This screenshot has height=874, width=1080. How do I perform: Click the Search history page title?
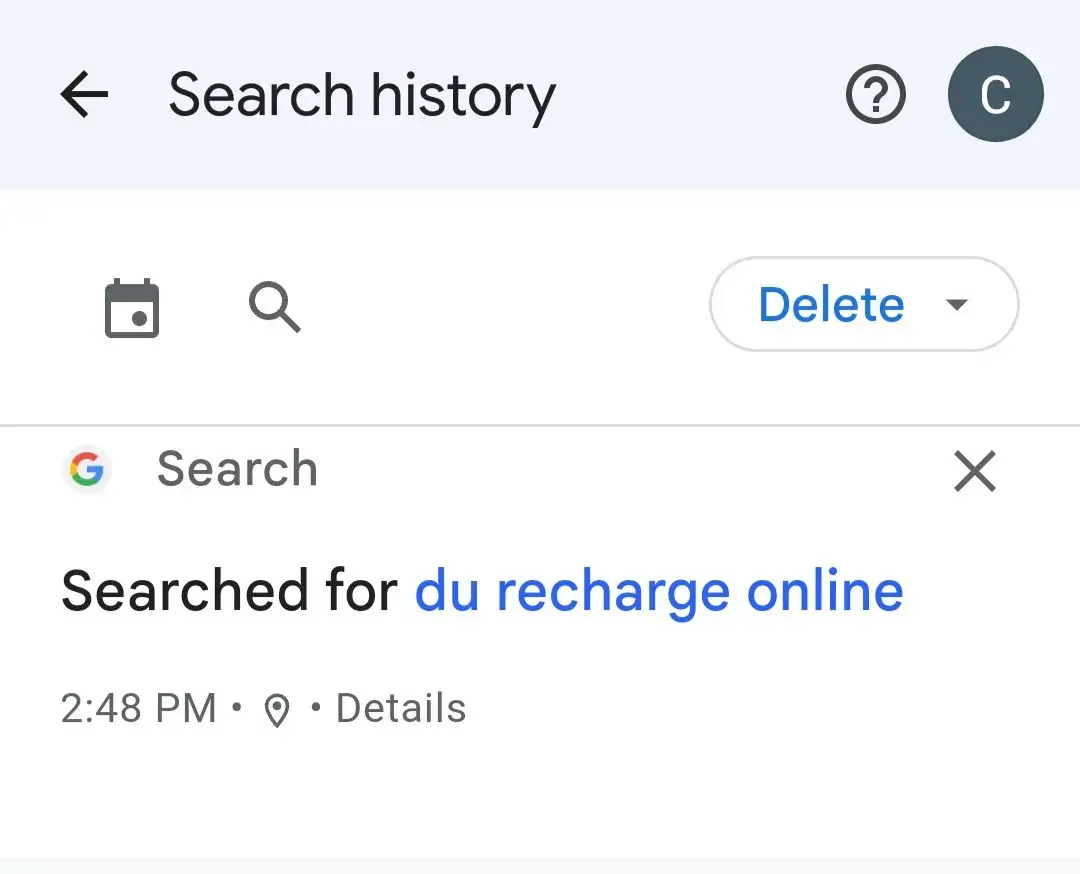pyautogui.click(x=362, y=96)
